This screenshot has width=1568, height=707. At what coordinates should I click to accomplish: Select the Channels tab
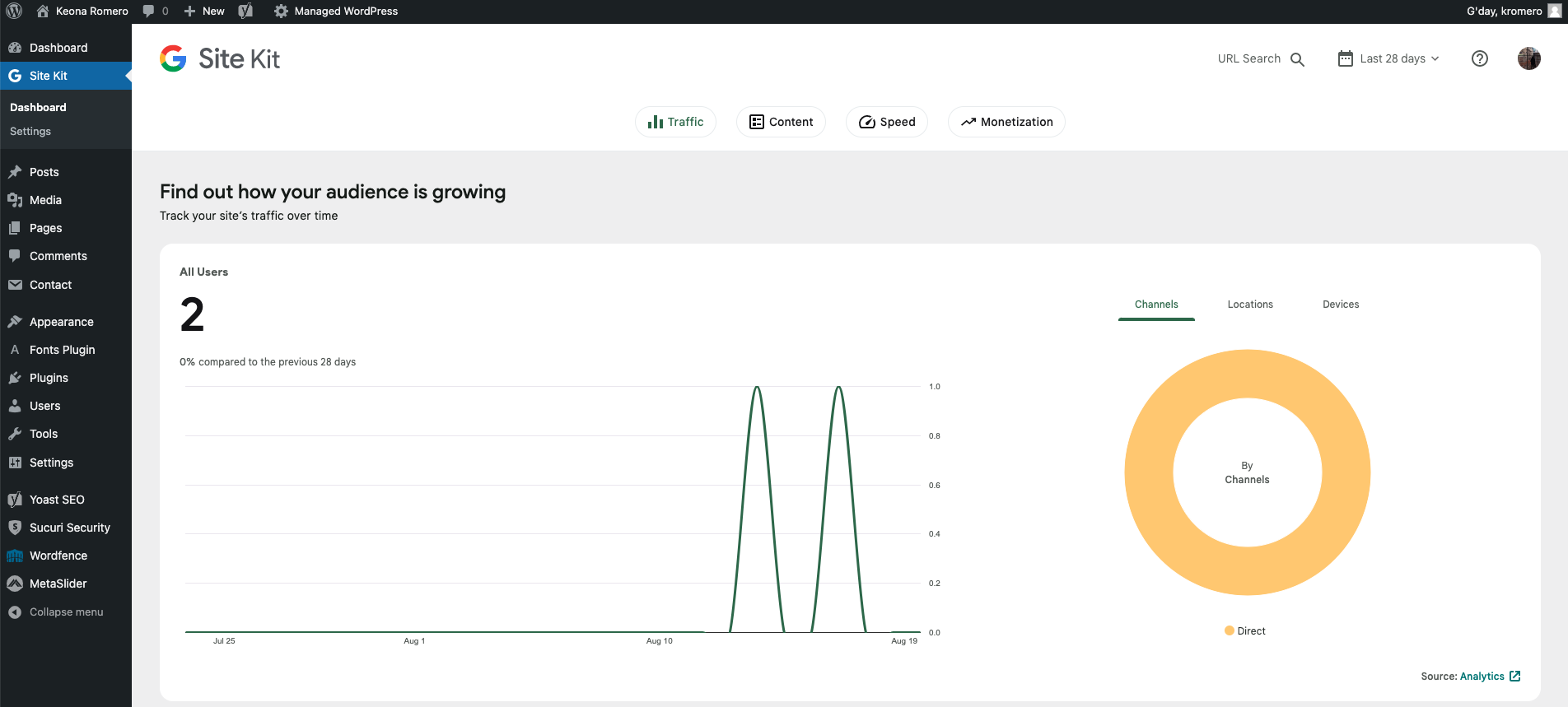1156,305
